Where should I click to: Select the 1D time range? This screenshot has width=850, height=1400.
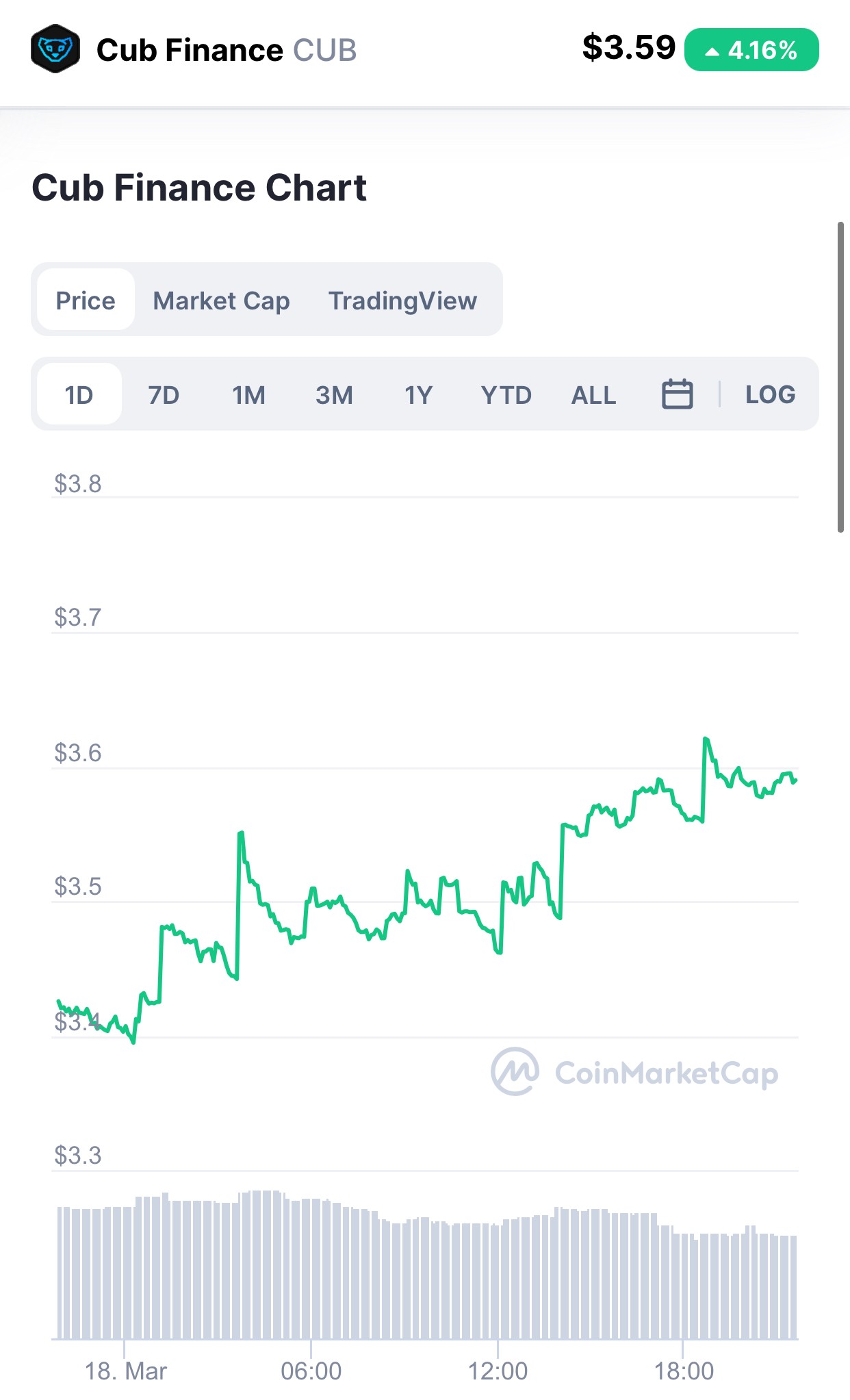[x=79, y=394]
